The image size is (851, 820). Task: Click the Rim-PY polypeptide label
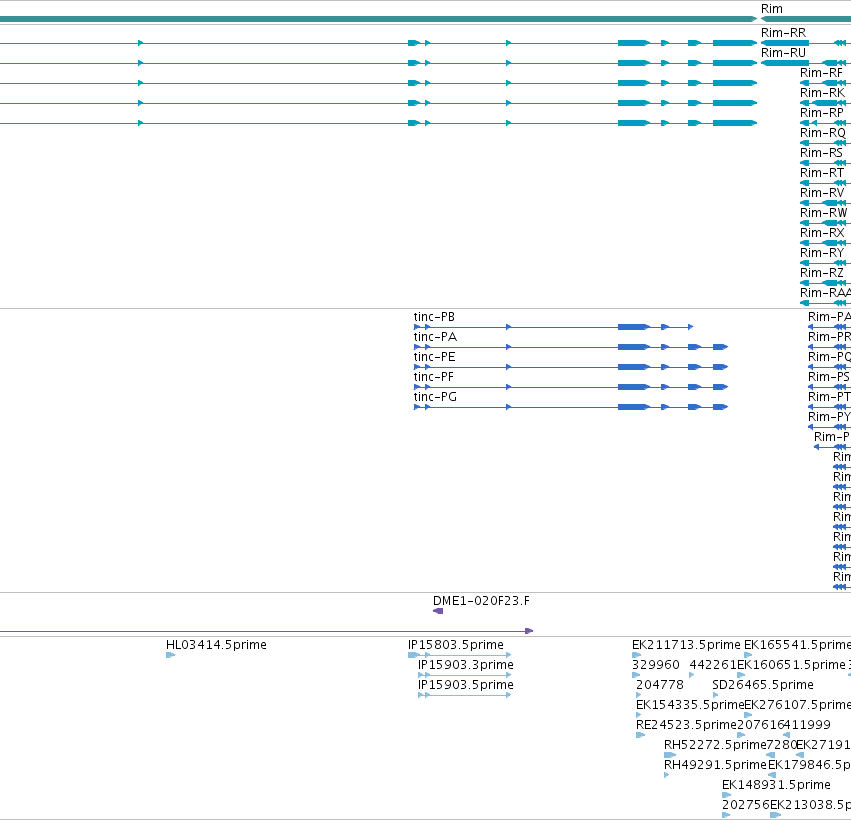829,417
